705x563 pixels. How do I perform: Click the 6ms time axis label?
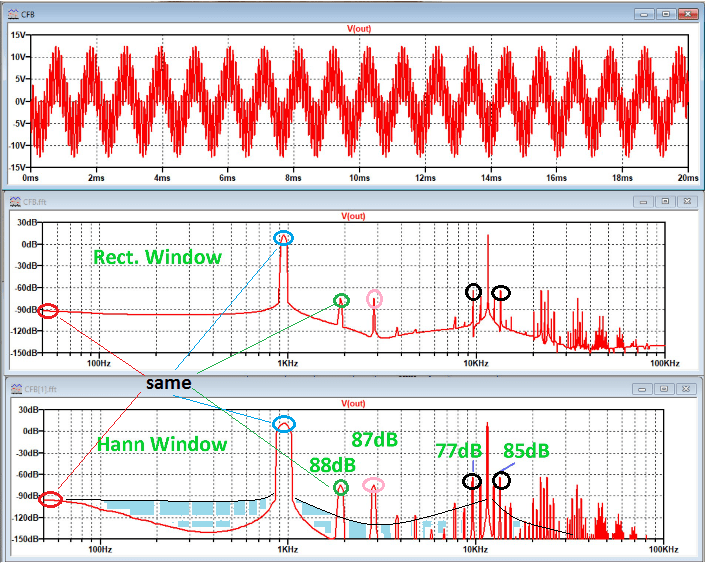[x=228, y=178]
